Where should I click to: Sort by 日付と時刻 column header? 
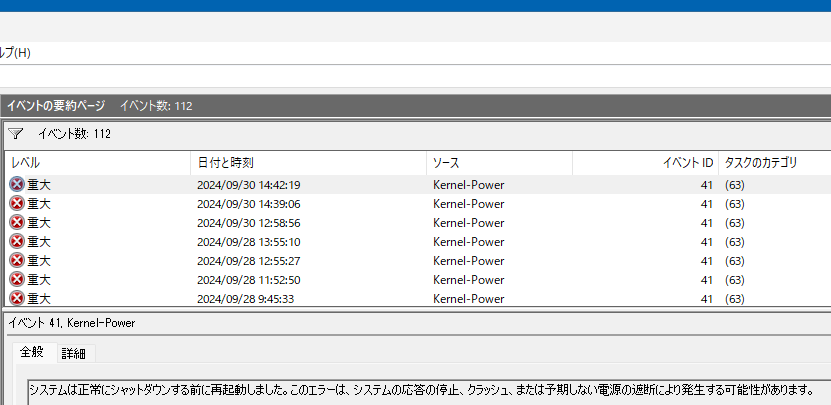[308, 163]
